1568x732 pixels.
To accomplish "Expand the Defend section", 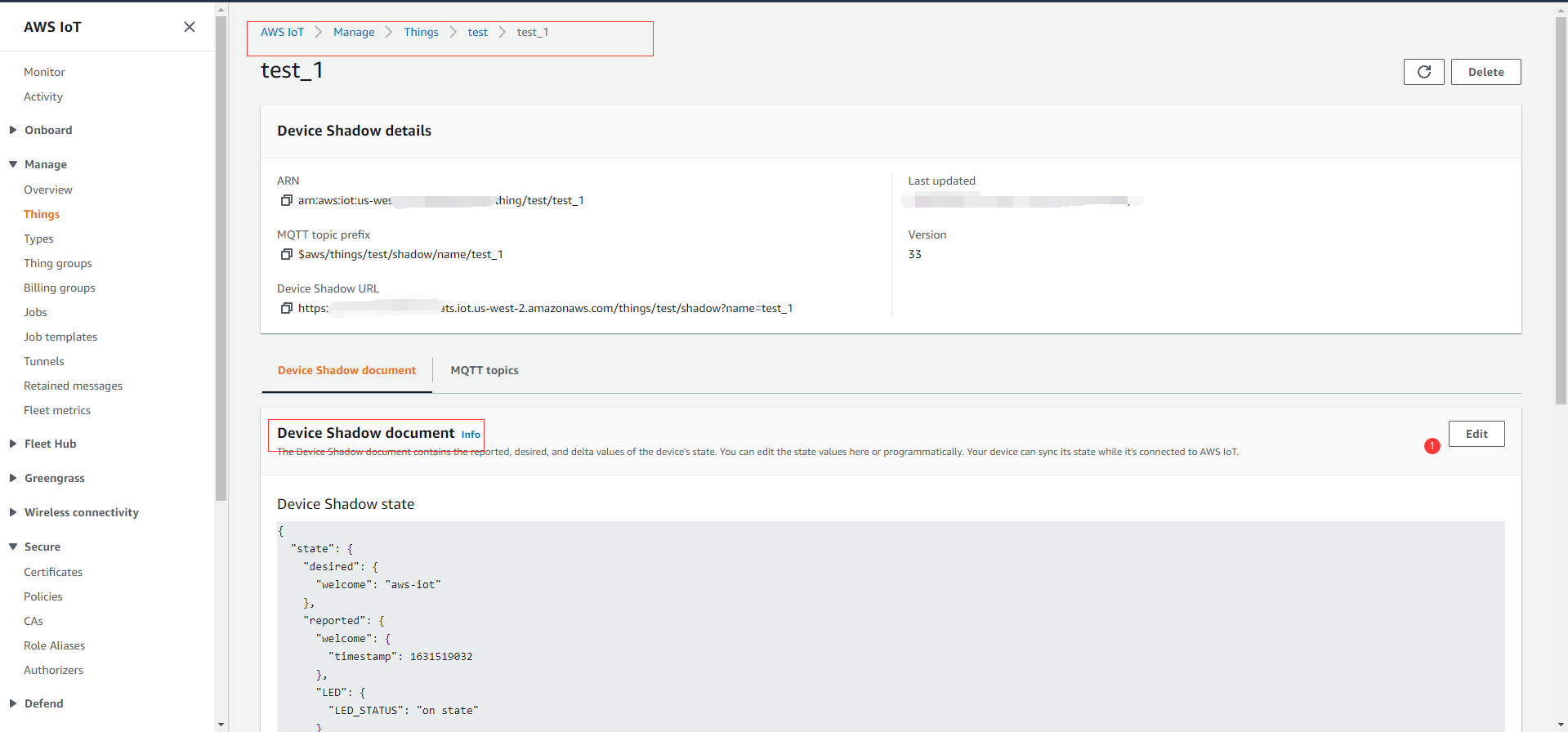I will [x=13, y=703].
